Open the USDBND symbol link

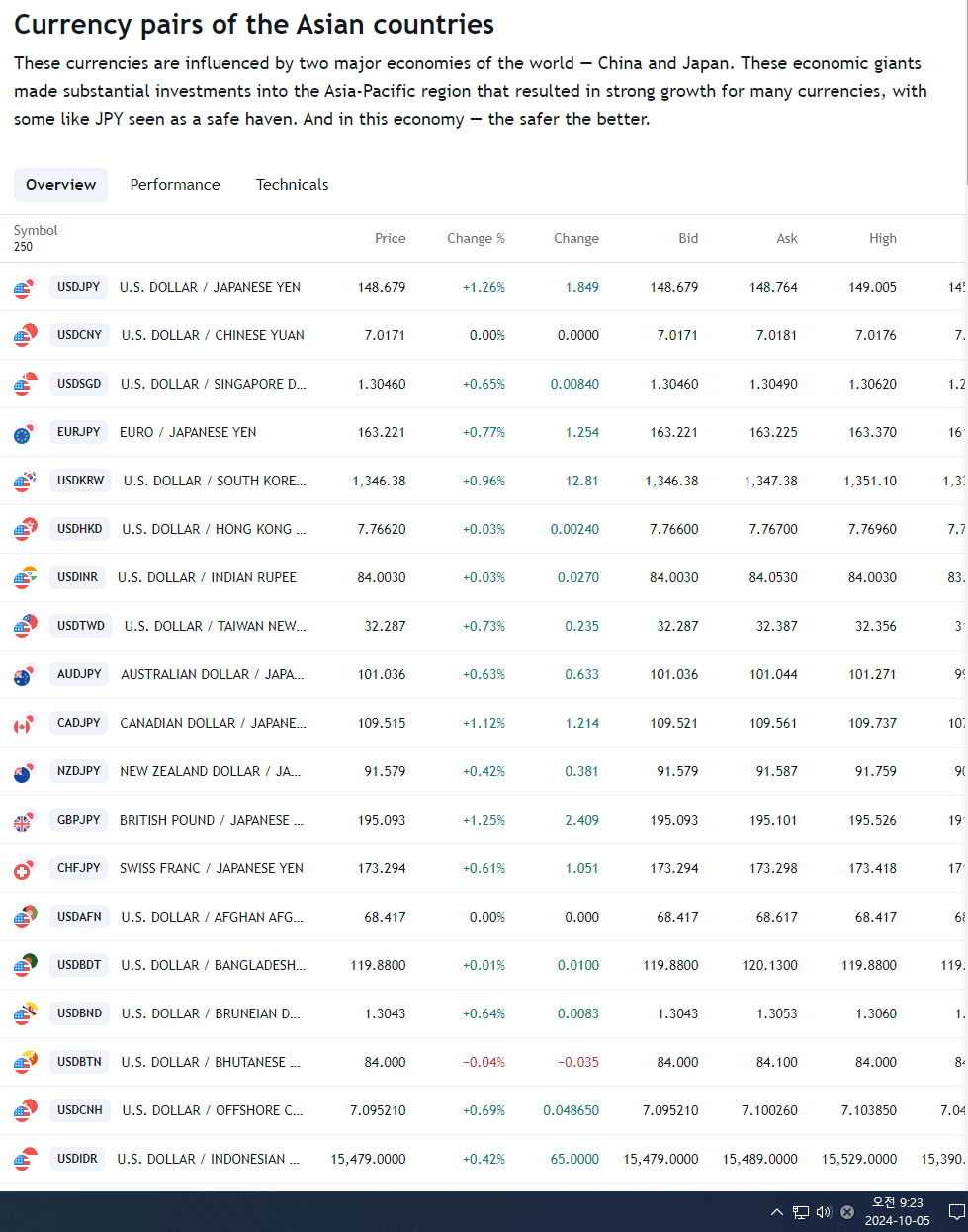[79, 1013]
